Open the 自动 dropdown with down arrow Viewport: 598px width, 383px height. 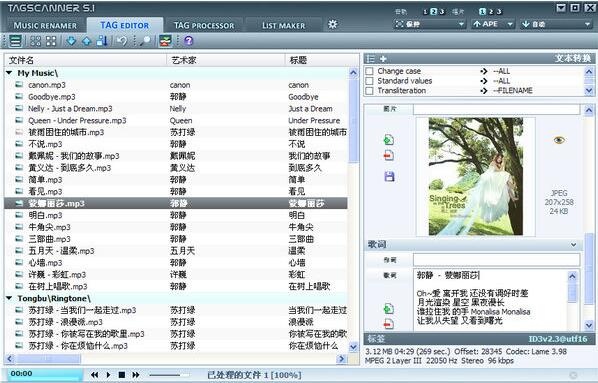(556, 24)
